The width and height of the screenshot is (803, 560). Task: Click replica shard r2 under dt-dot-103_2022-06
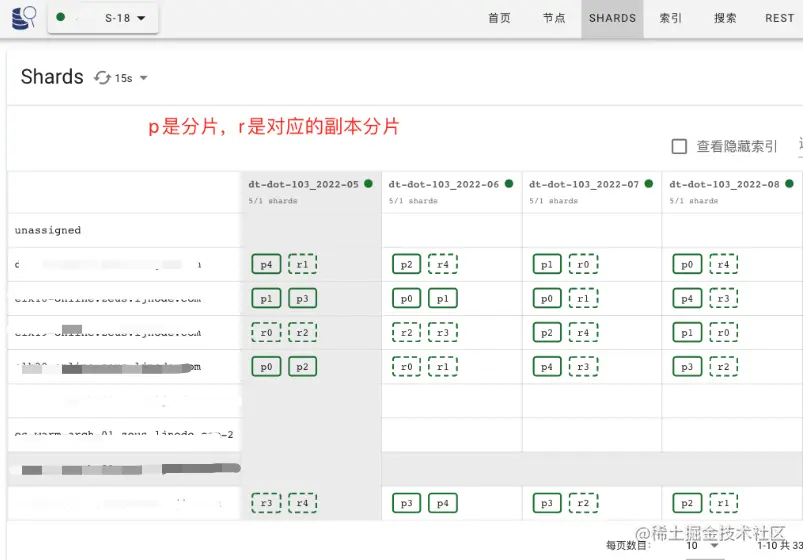click(x=407, y=333)
